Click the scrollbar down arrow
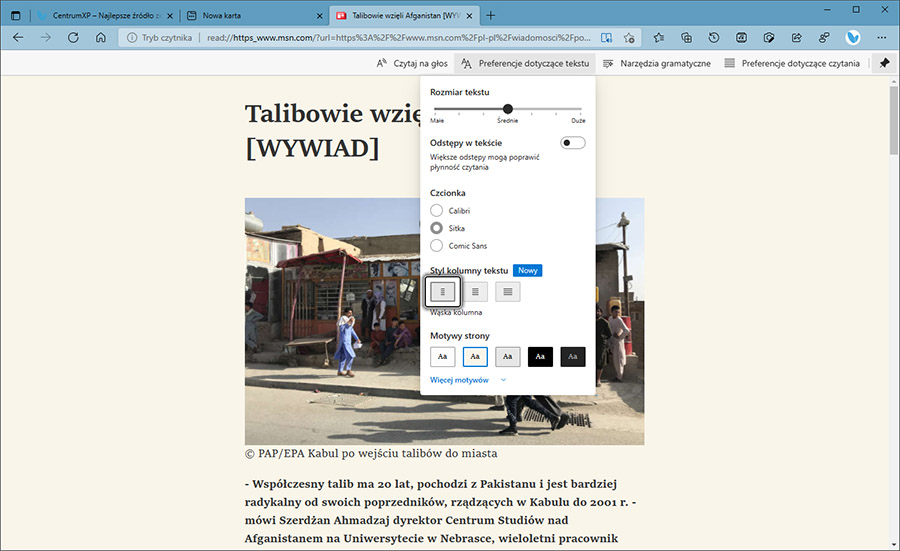900x551 pixels. click(x=894, y=545)
